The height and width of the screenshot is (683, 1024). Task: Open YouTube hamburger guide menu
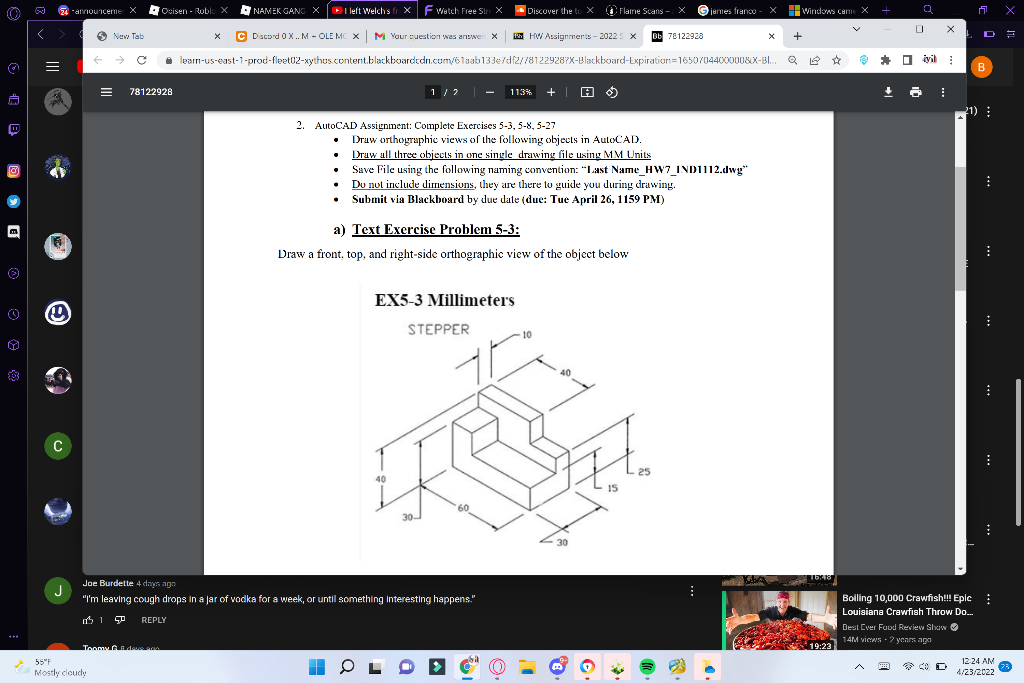(53, 67)
